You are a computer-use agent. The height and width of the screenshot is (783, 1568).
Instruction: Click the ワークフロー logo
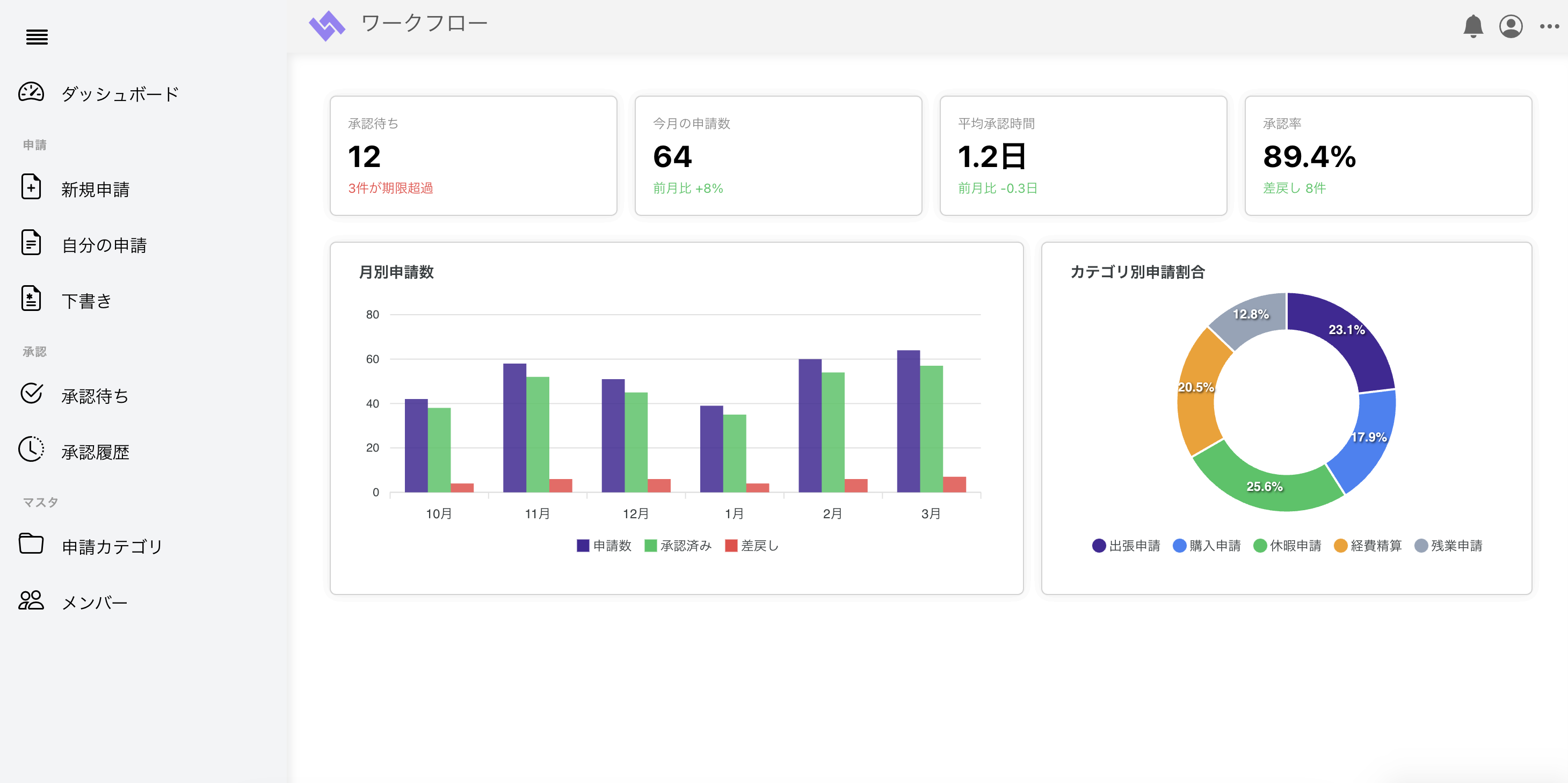[x=327, y=26]
